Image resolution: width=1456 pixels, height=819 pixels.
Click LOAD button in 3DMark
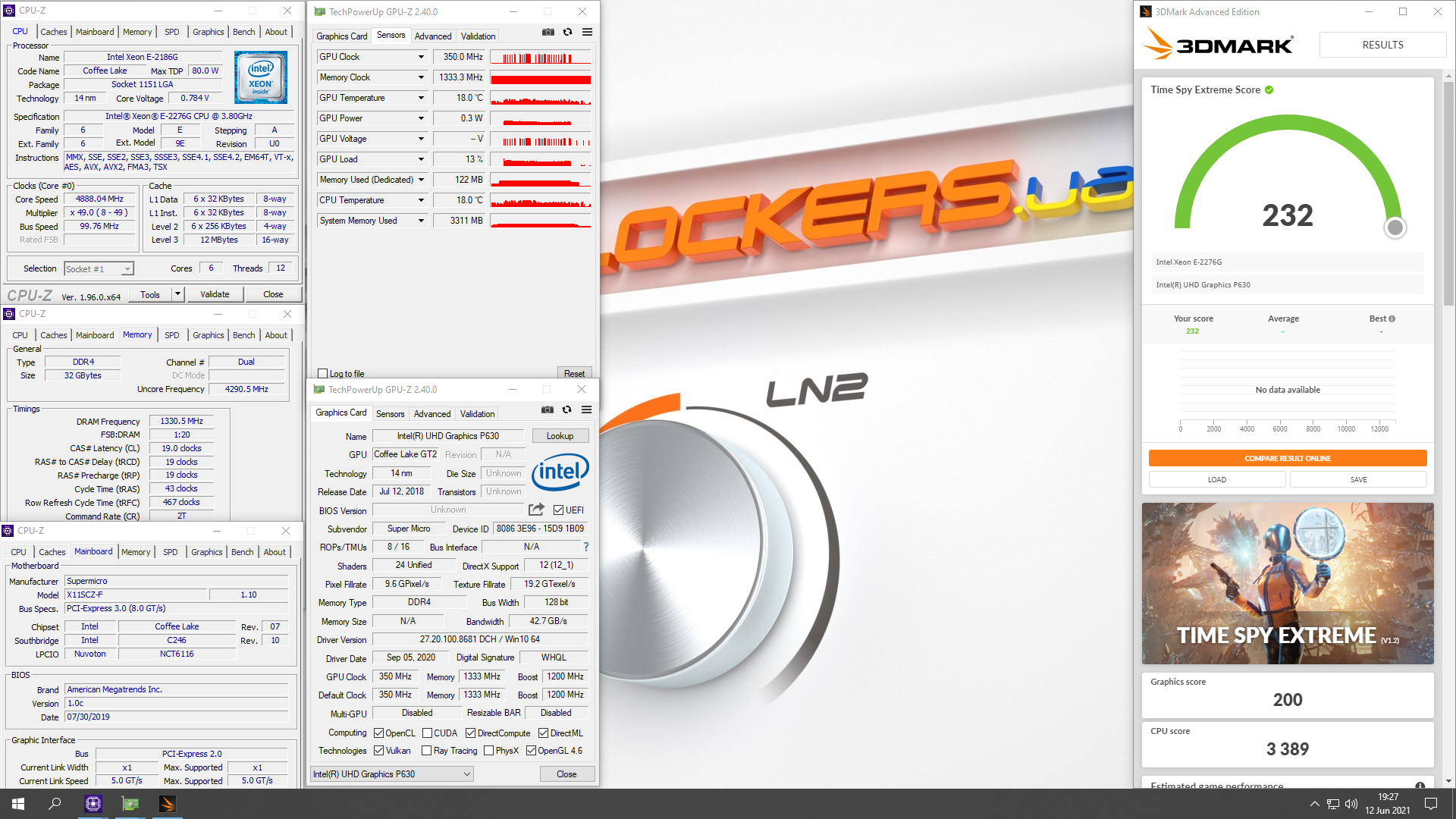[1217, 479]
